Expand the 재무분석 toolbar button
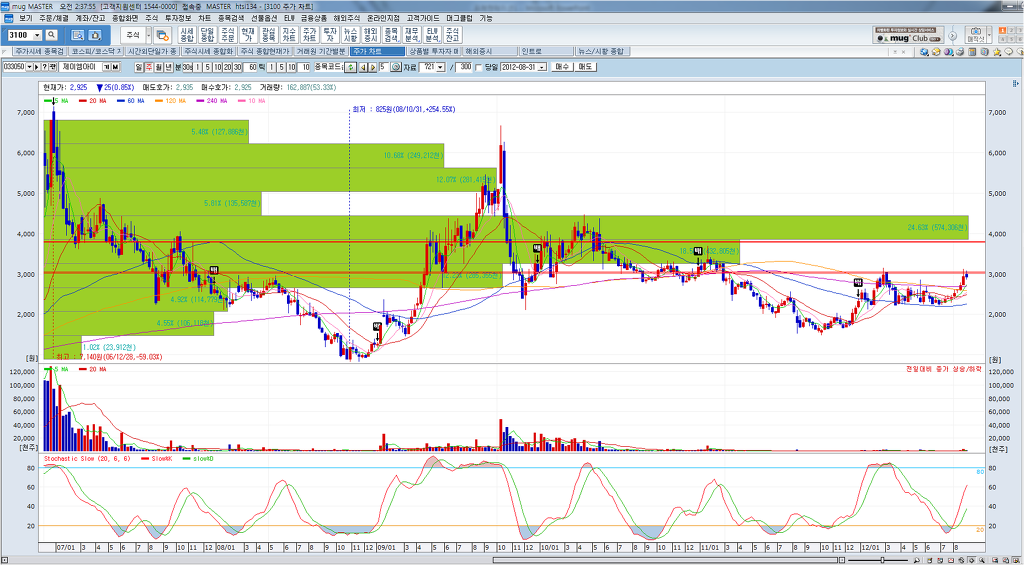This screenshot has width=1024, height=565. point(411,35)
